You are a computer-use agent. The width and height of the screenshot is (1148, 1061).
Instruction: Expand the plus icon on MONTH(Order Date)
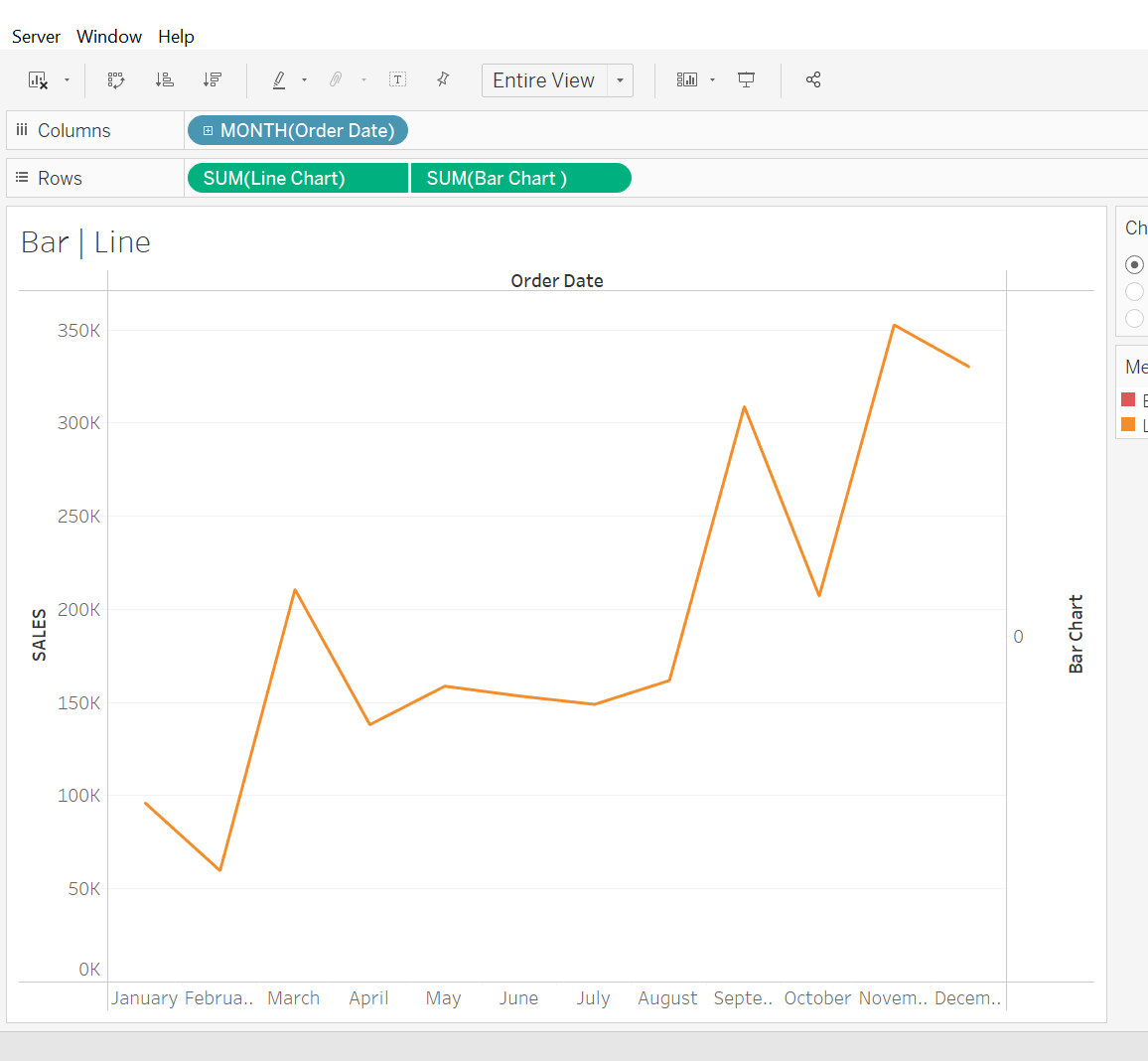pyautogui.click(x=208, y=130)
